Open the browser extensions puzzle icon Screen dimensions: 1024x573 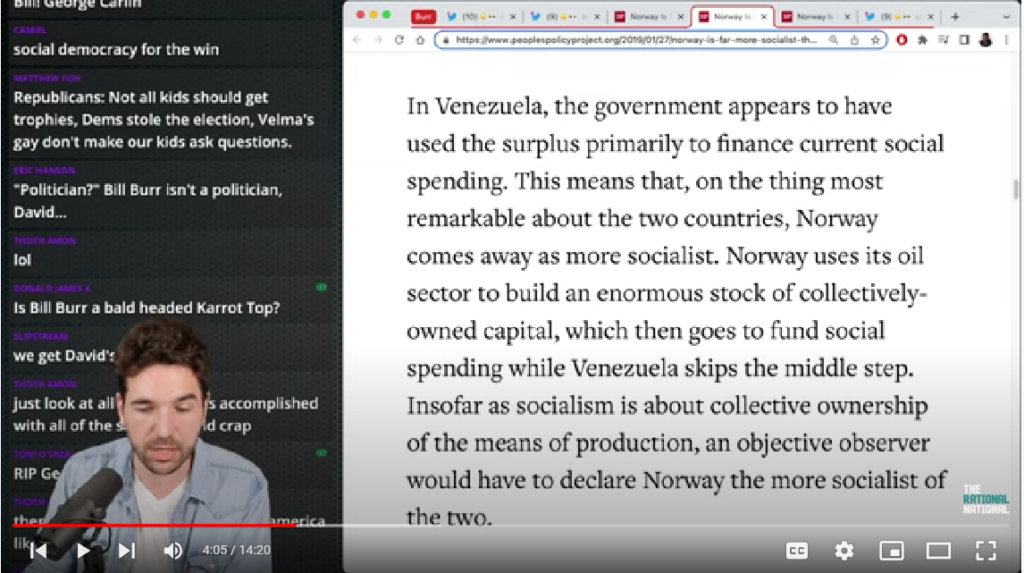922,40
